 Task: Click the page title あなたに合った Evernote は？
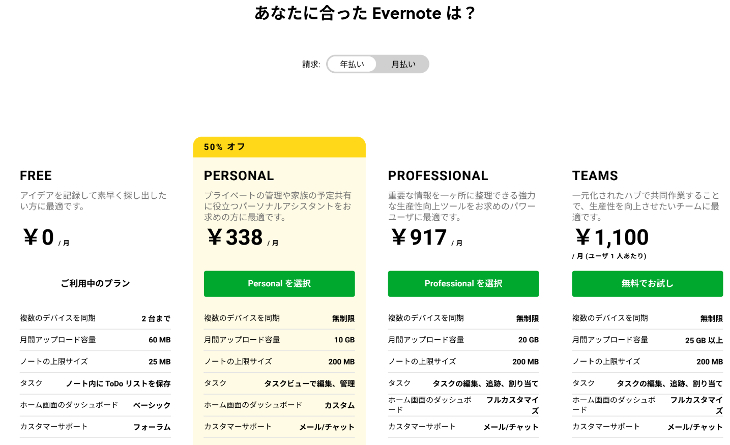click(x=365, y=13)
